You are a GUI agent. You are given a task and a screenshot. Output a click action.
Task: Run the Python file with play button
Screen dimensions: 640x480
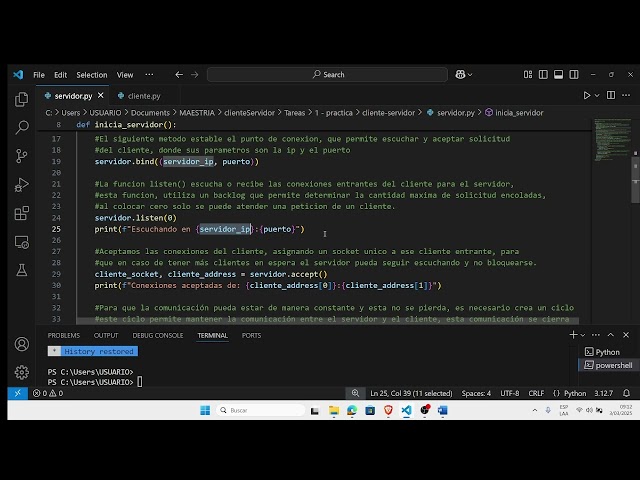pos(587,96)
